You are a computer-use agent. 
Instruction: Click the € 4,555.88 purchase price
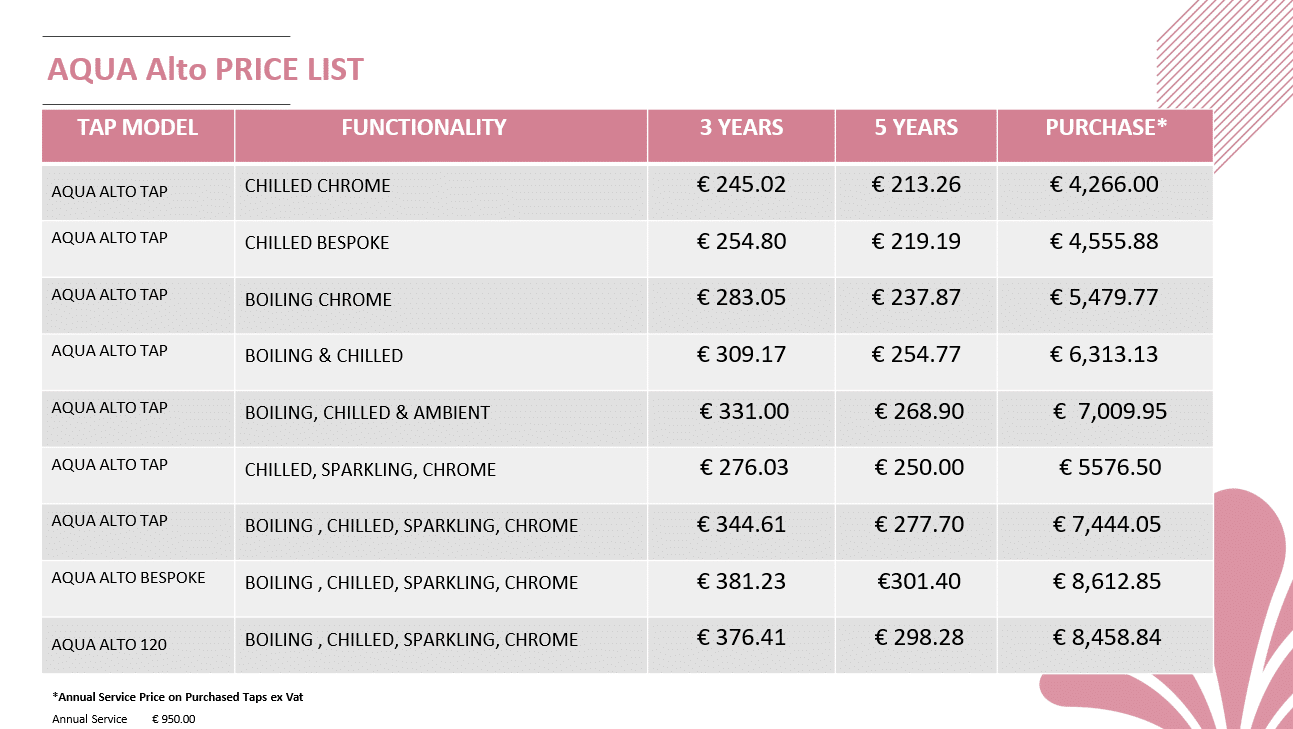point(1104,241)
